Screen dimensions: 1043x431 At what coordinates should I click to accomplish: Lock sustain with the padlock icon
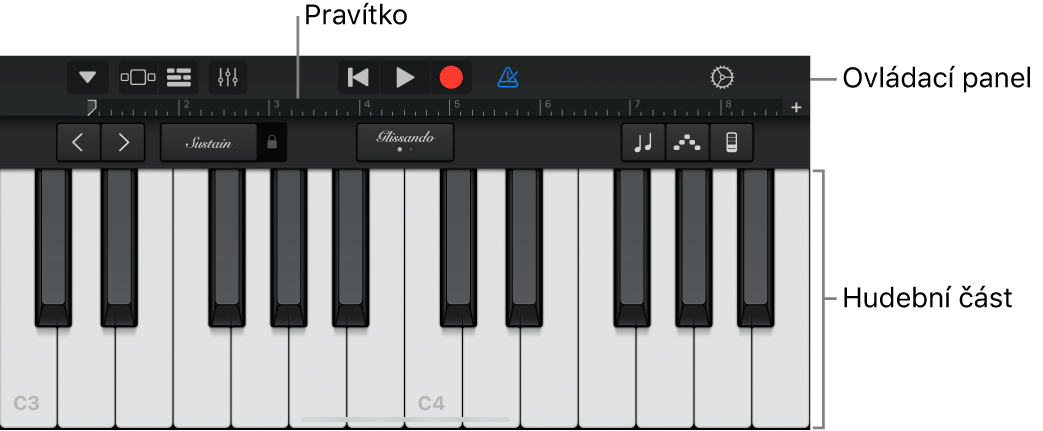tap(271, 142)
